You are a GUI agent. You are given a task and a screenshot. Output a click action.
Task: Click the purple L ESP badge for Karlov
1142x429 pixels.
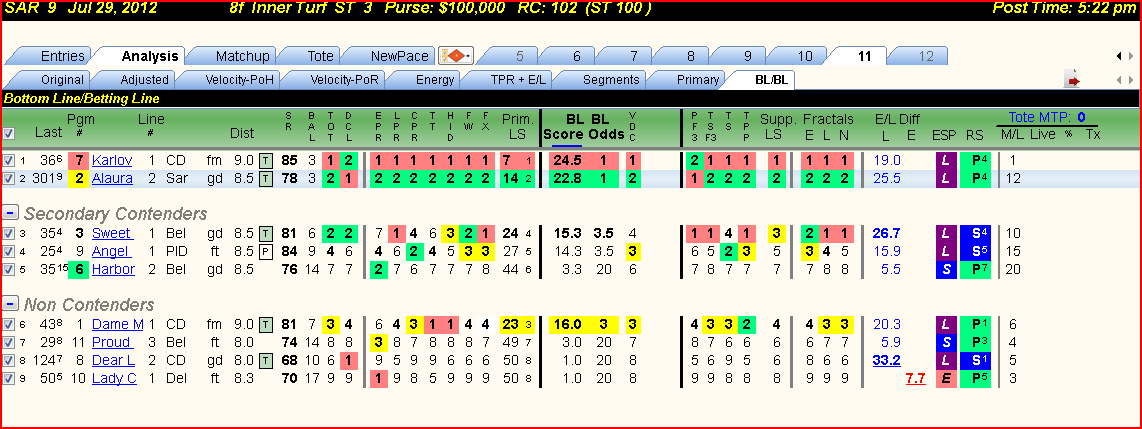(x=945, y=160)
